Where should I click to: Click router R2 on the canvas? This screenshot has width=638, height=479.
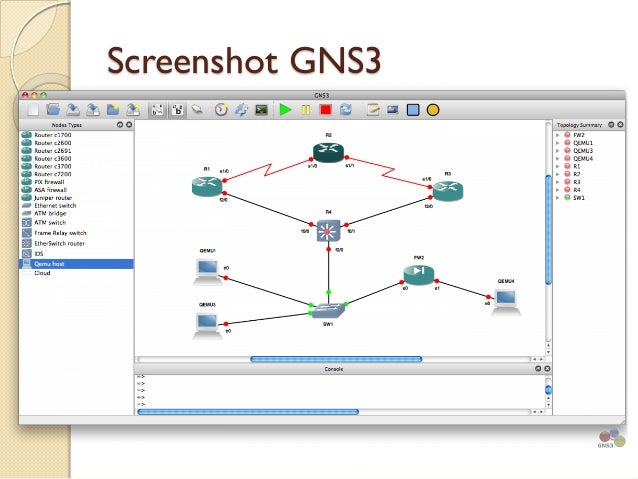(x=328, y=153)
